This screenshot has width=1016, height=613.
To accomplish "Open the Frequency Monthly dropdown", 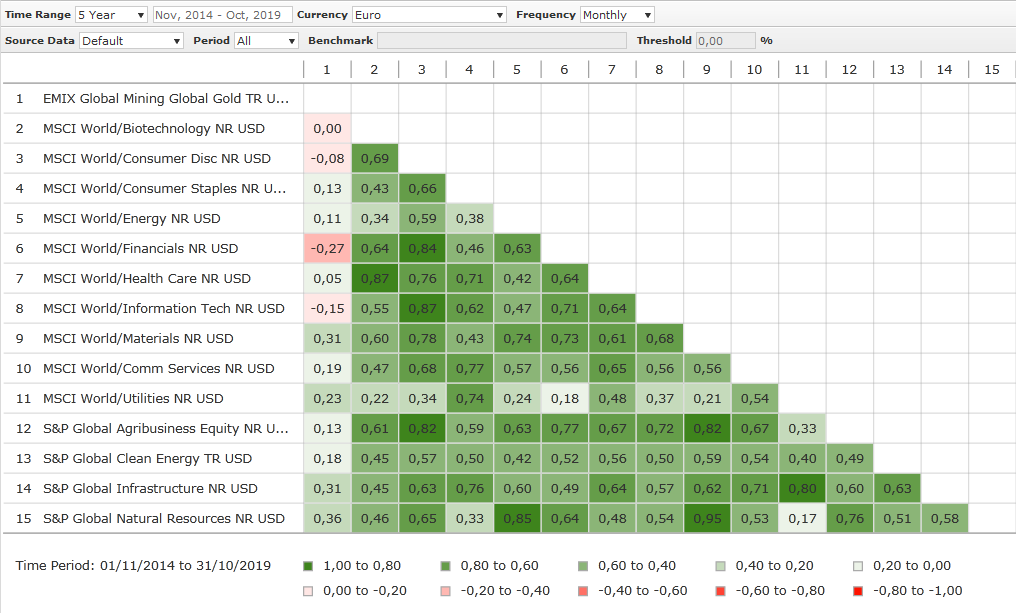I will click(617, 15).
